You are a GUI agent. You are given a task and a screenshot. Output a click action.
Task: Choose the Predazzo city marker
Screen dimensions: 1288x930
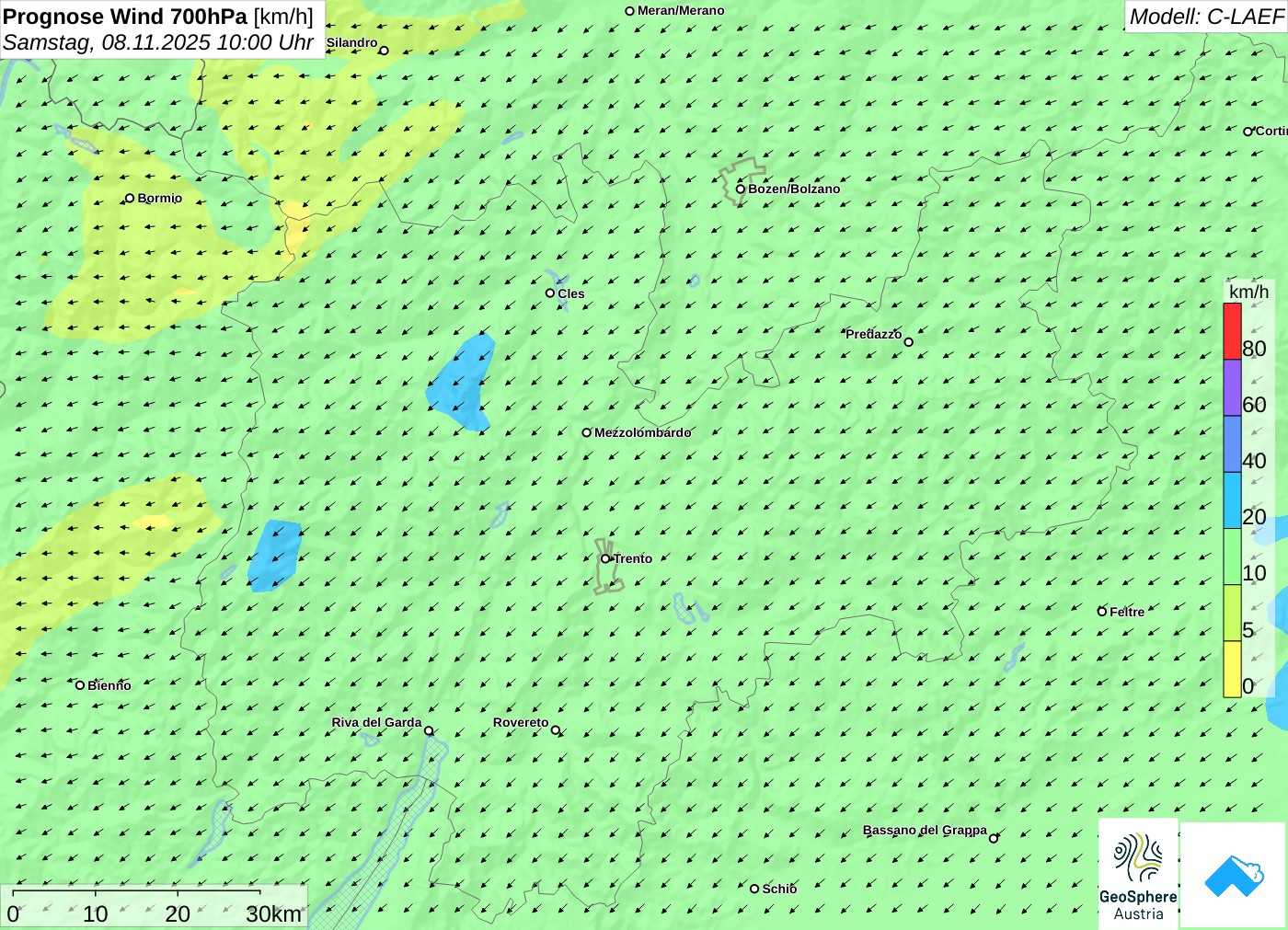(909, 342)
